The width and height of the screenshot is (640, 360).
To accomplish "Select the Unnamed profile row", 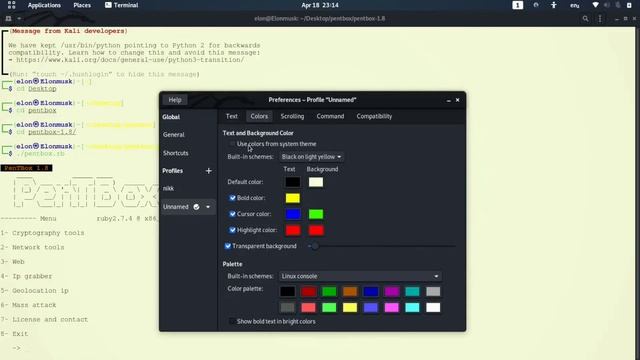I will pyautogui.click(x=188, y=207).
